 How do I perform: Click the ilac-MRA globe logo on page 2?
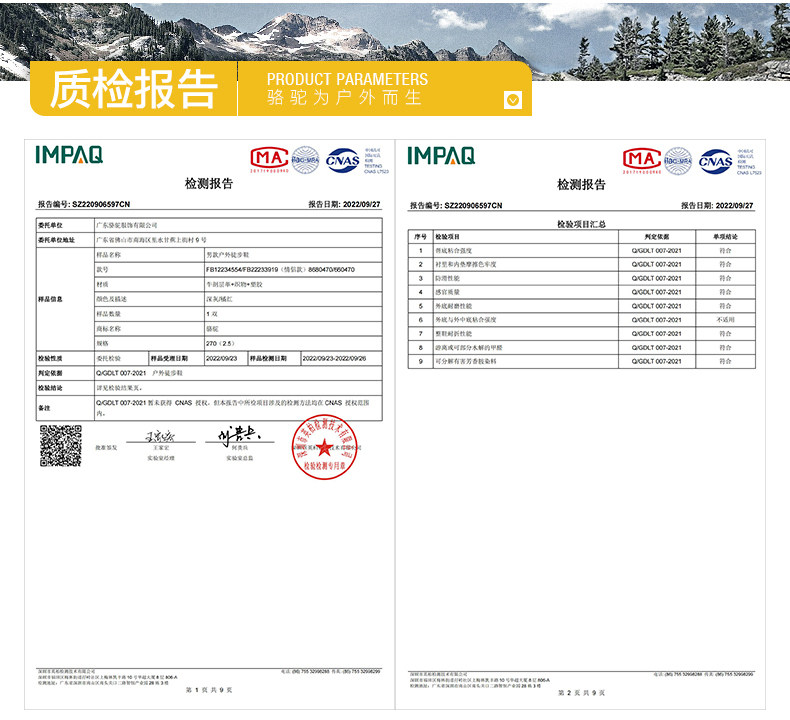pyautogui.click(x=678, y=161)
